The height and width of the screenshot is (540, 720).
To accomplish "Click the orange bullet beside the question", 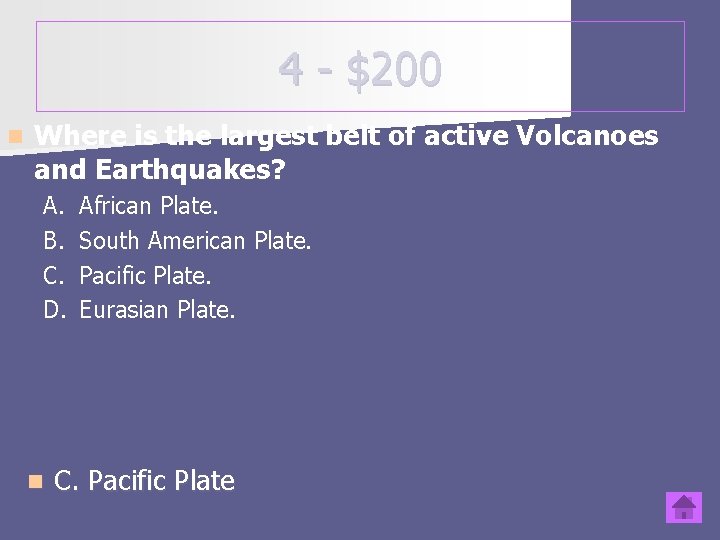I will [16, 136].
